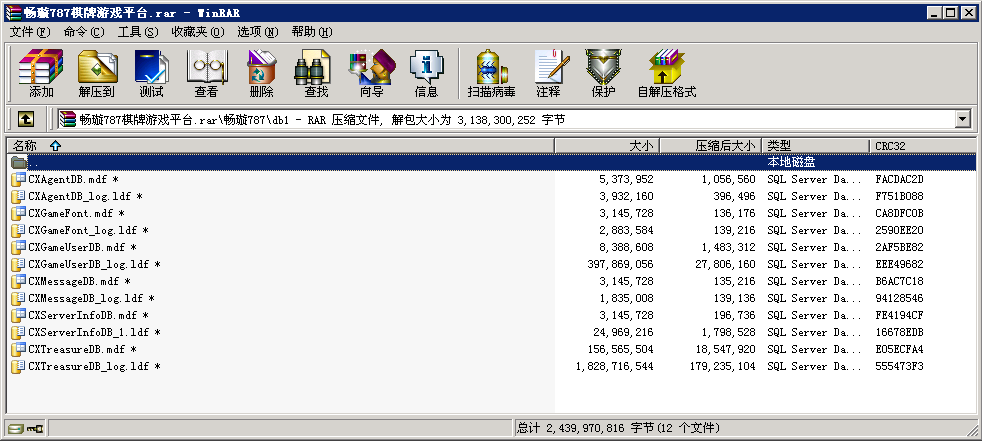The height and width of the screenshot is (441, 982).
Task: Click the 解压到 (Extract To) icon
Action: coord(96,73)
